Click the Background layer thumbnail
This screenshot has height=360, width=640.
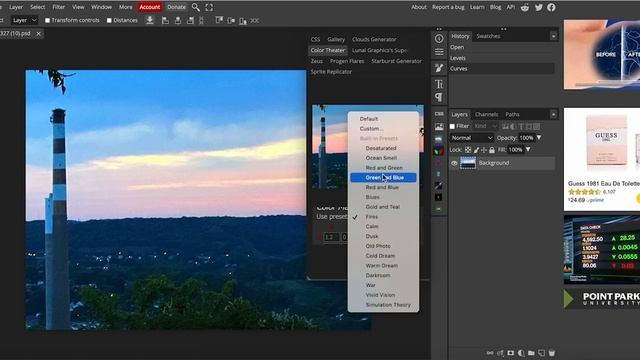tap(468, 163)
